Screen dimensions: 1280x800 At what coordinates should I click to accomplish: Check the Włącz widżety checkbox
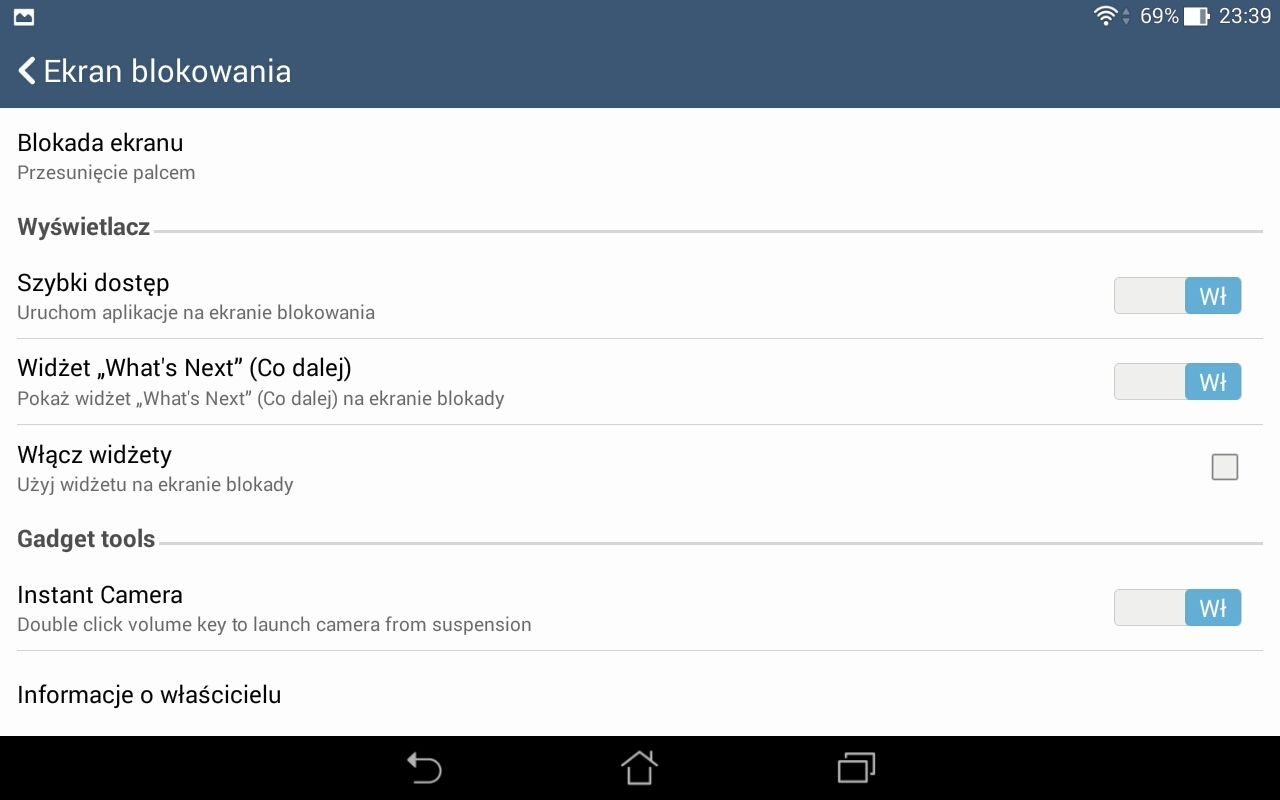1224,467
